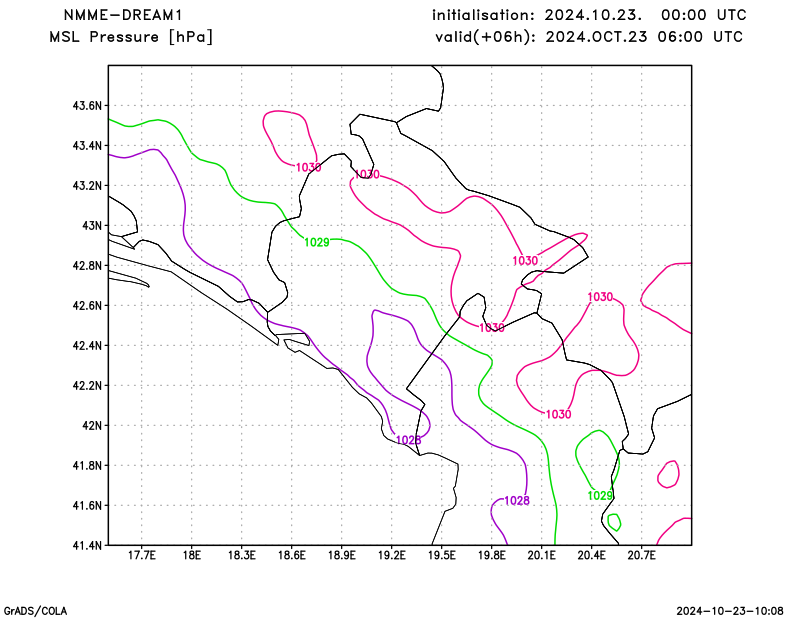The image size is (800, 618).
Task: Click the 42.6N latitude label
Action: click(x=87, y=306)
